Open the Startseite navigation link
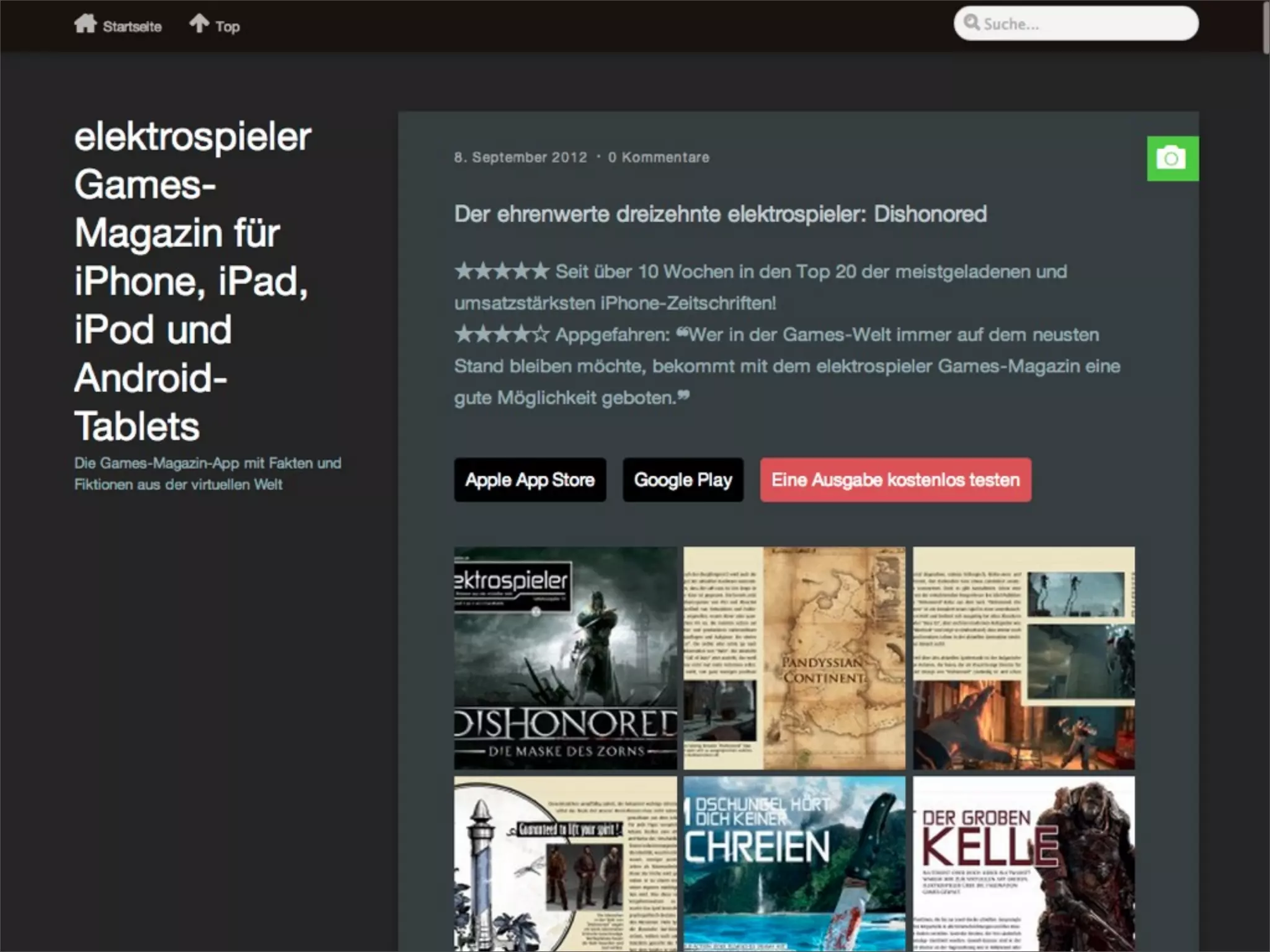The height and width of the screenshot is (952, 1270). click(132, 27)
